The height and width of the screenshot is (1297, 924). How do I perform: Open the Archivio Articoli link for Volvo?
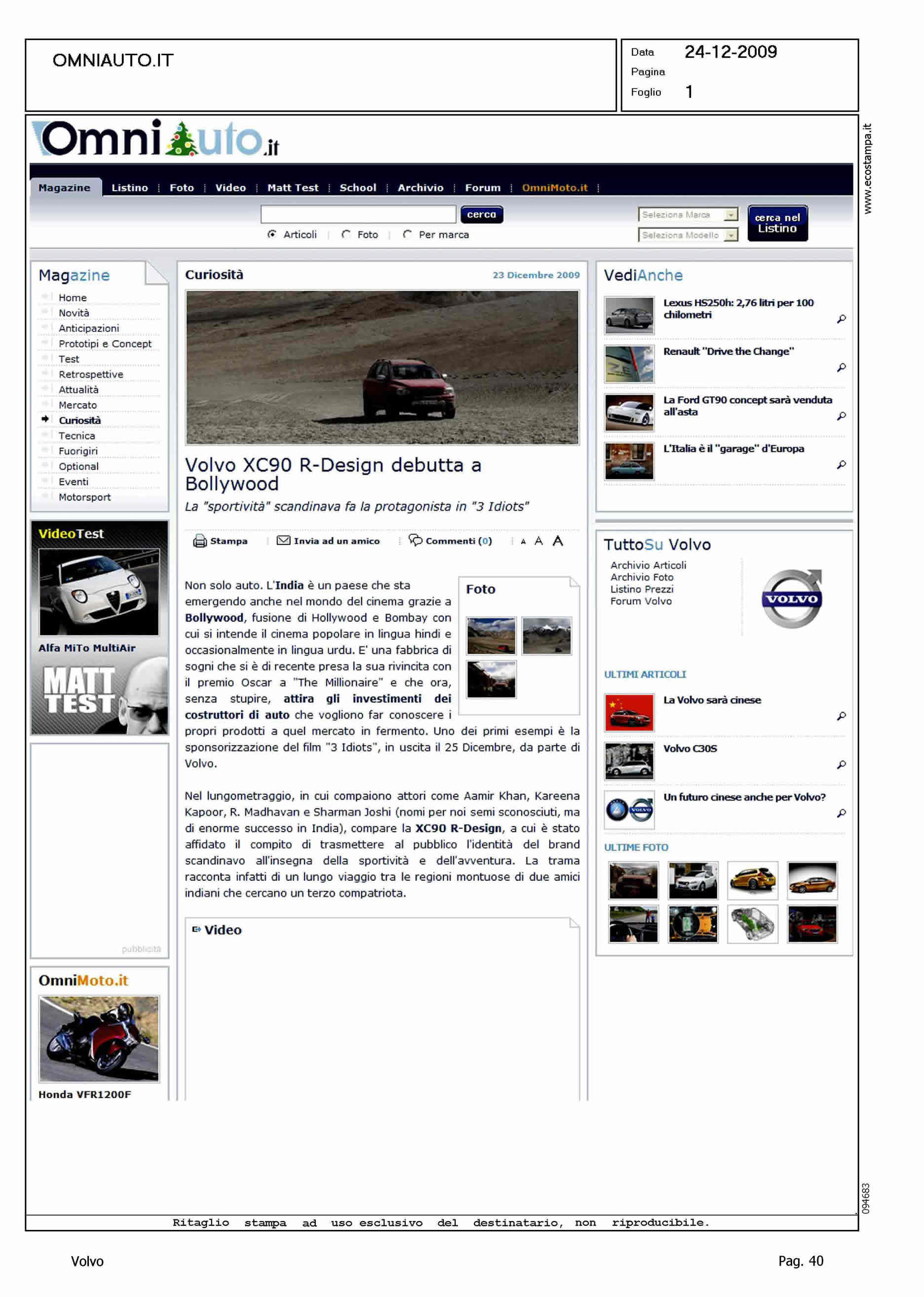pyautogui.click(x=648, y=565)
